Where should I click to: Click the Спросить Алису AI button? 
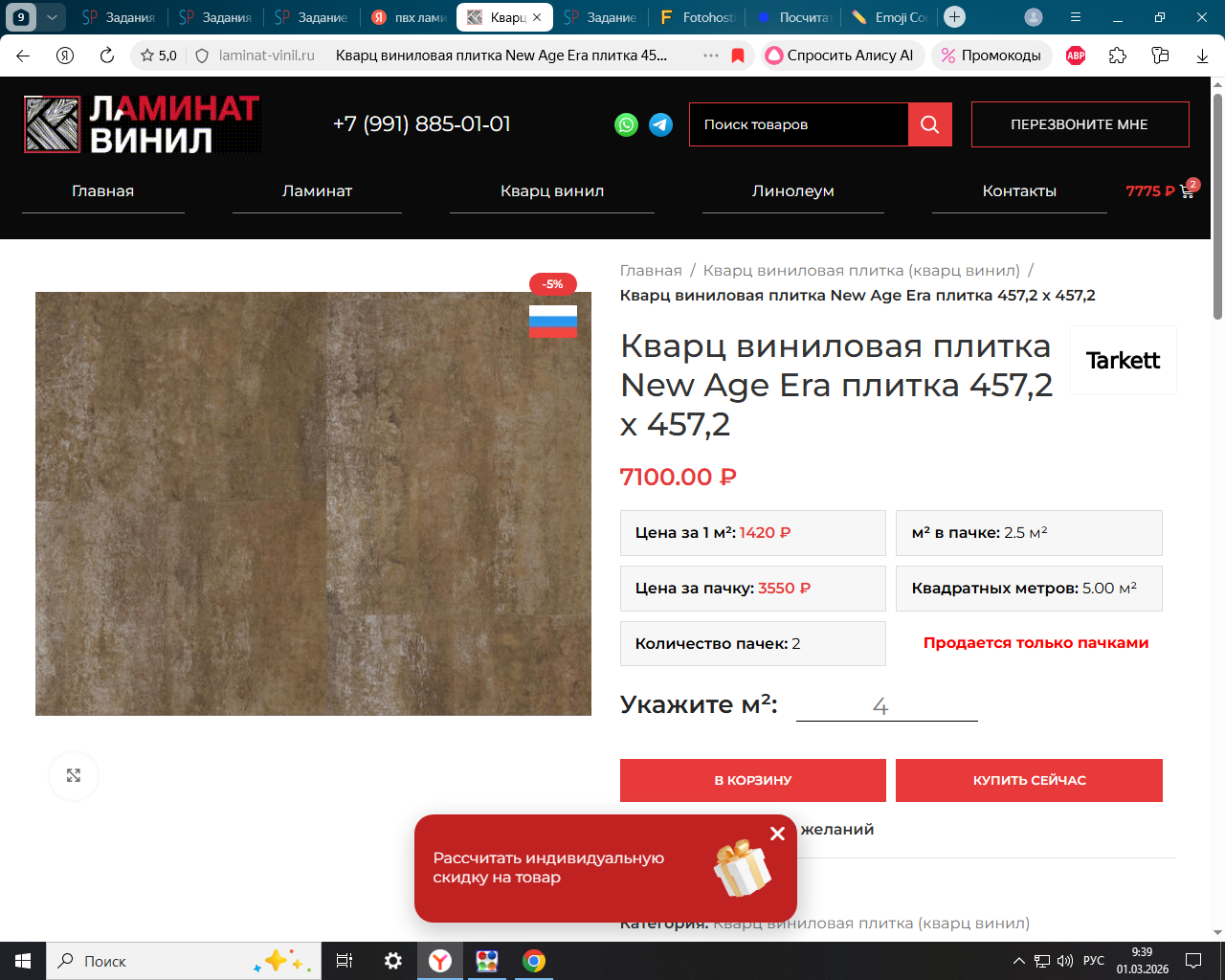842,56
